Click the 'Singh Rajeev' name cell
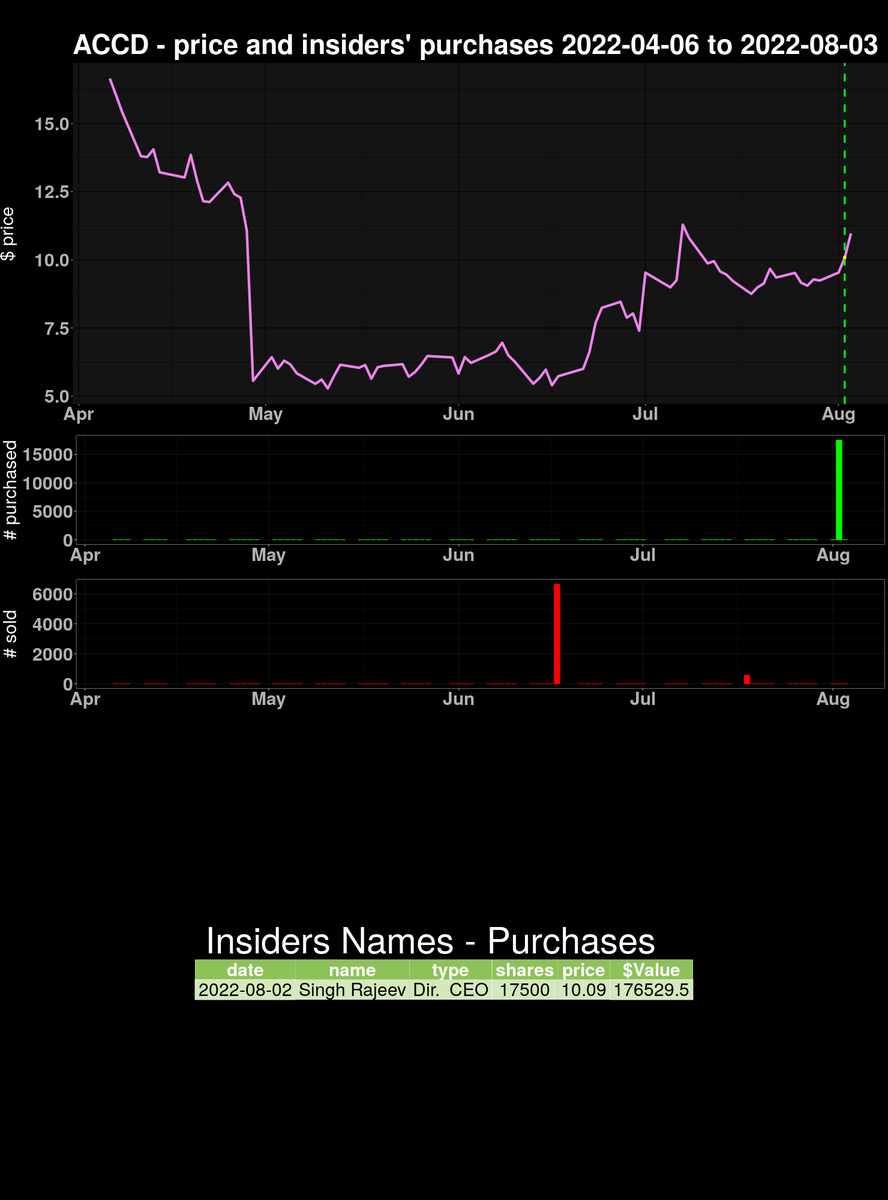Image resolution: width=888 pixels, height=1200 pixels. point(352,990)
